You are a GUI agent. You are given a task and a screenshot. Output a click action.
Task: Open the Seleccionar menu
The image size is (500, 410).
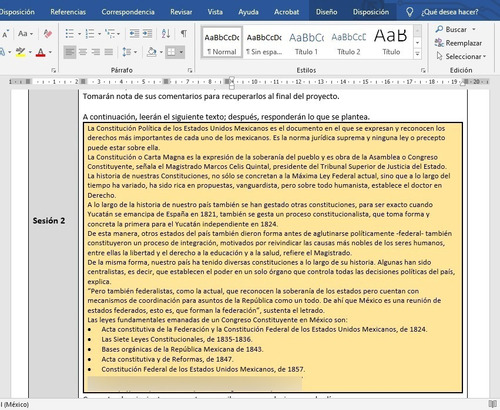coord(461,56)
